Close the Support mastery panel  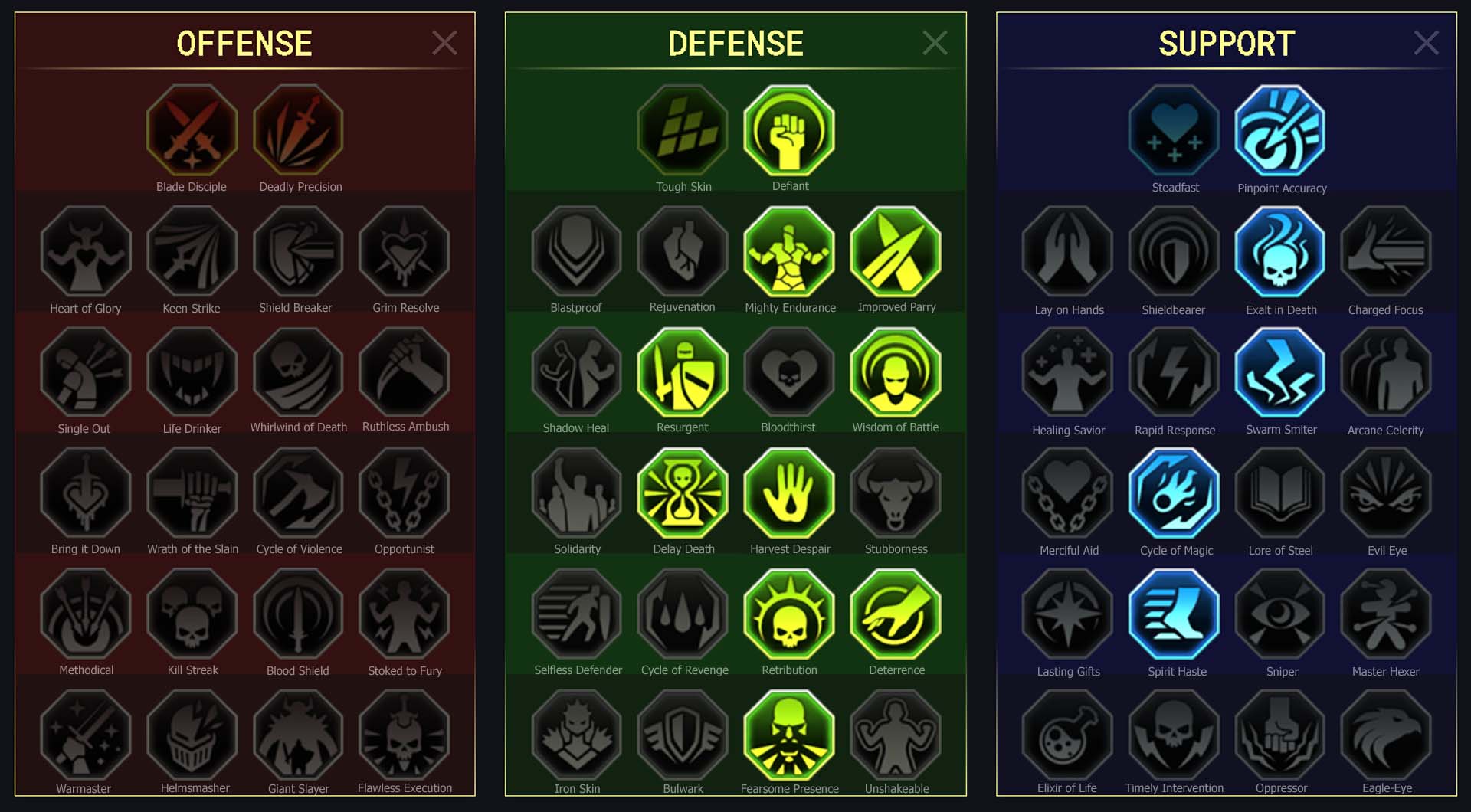click(x=1426, y=43)
